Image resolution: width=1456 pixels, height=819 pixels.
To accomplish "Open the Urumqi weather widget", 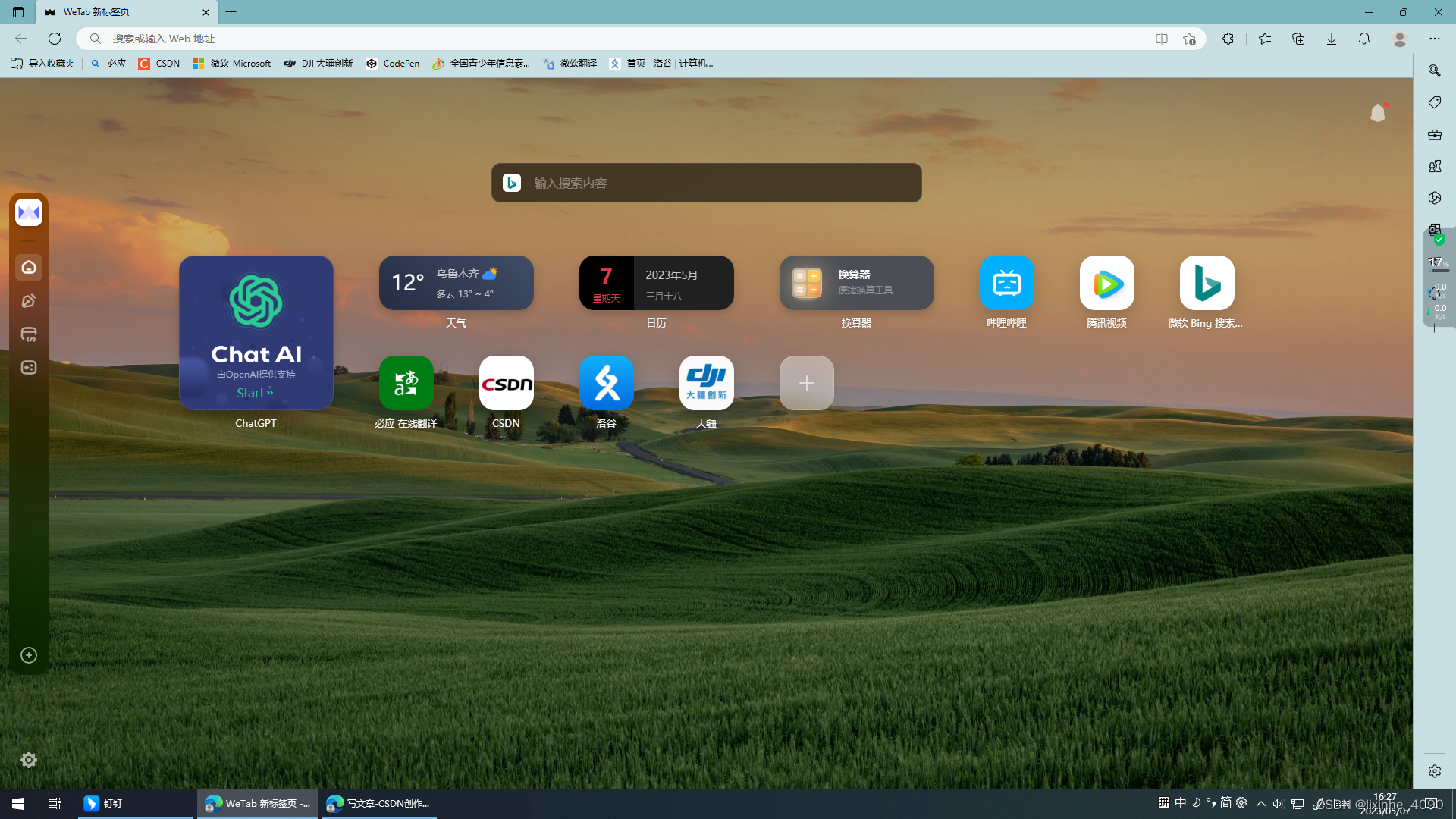I will (457, 283).
